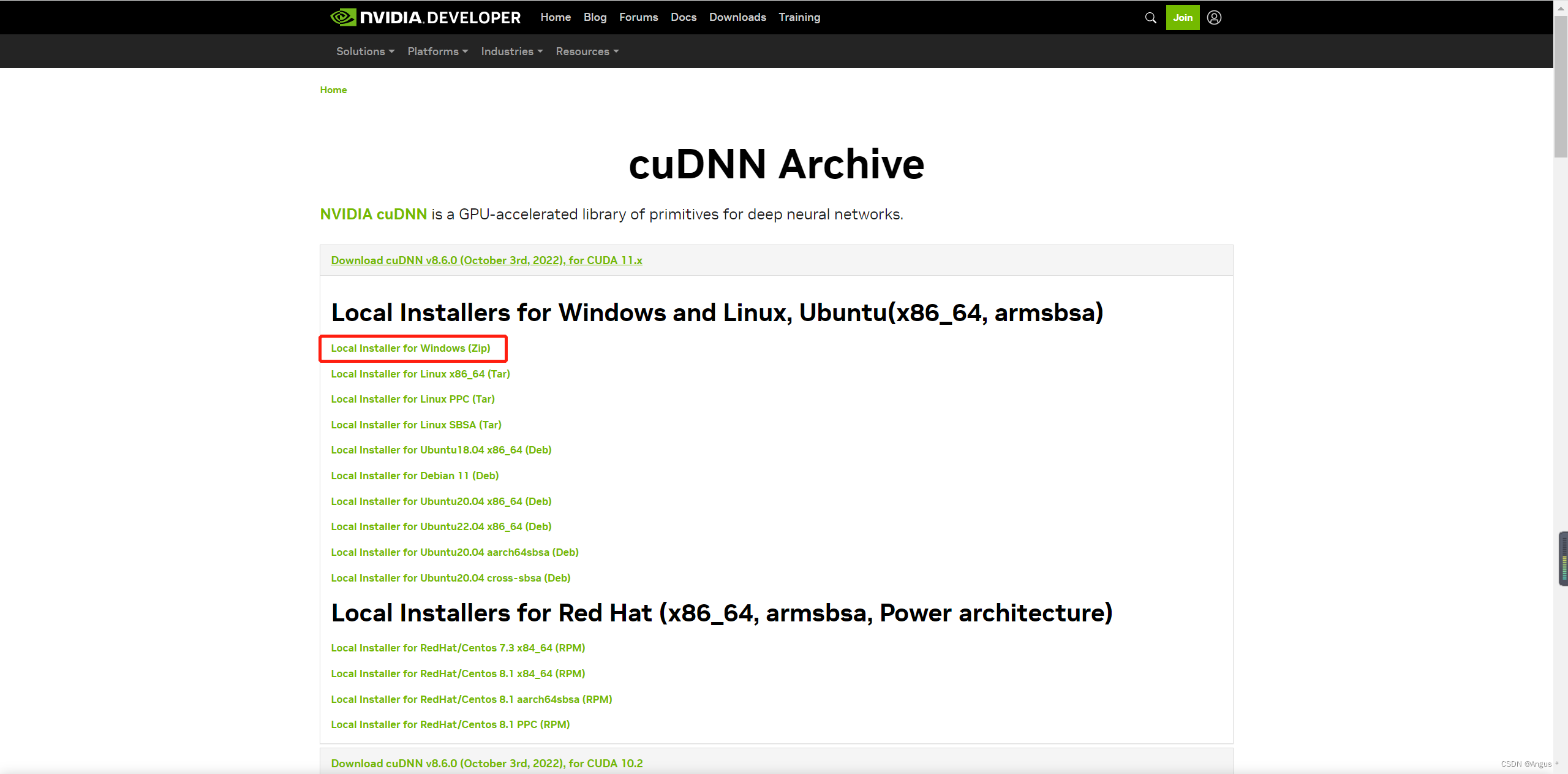Expand the Solutions dropdown menu
This screenshot has width=1568, height=774.
click(365, 51)
